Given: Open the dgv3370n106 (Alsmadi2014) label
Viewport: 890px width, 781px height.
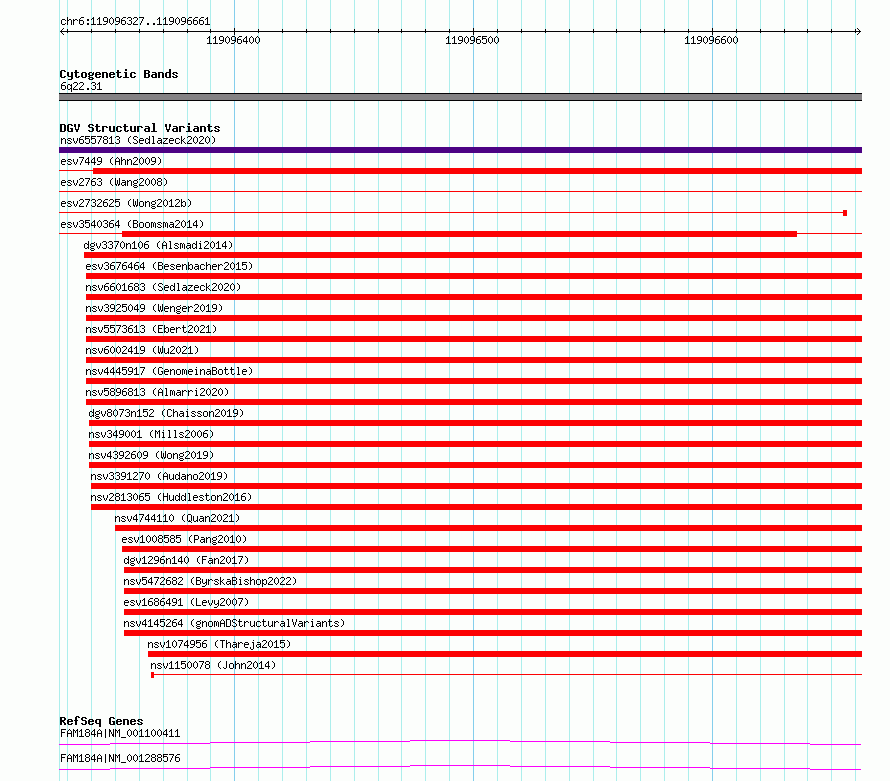Looking at the screenshot, I should pyautogui.click(x=158, y=245).
